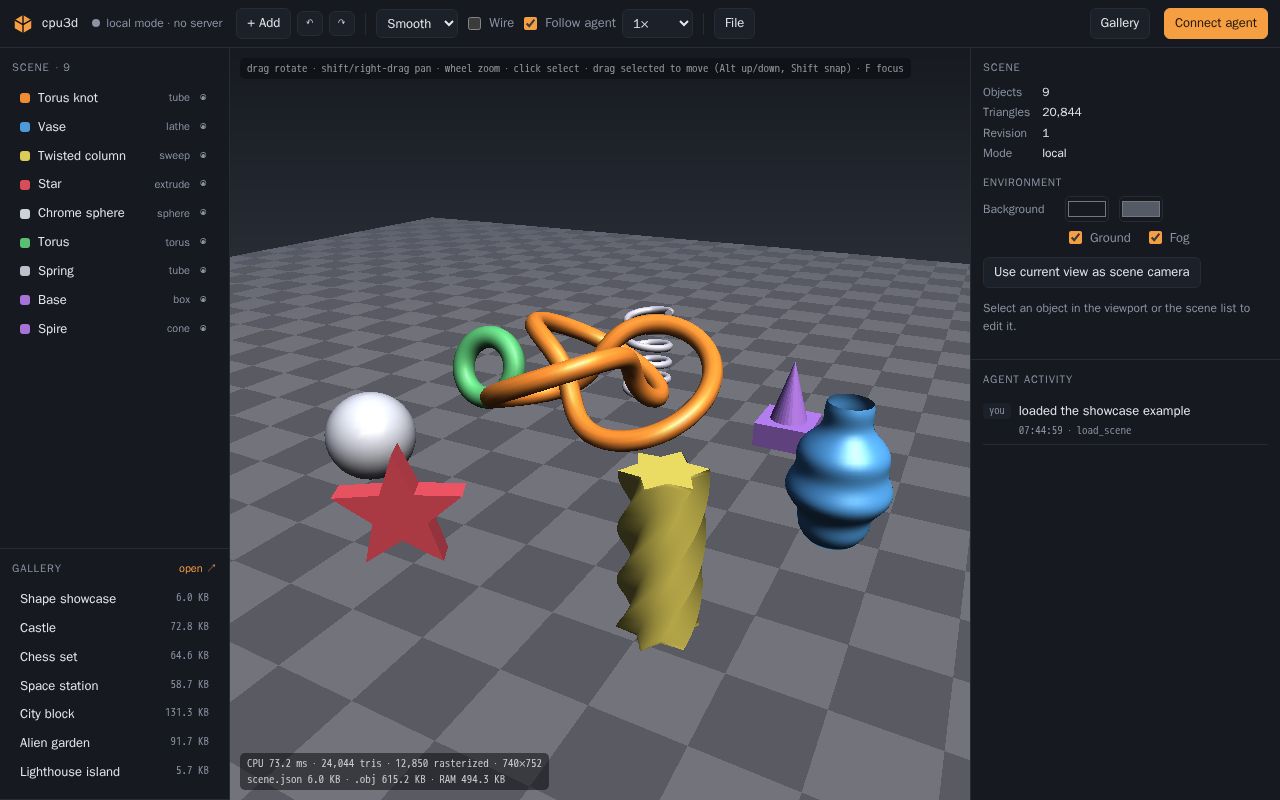Load the Lighthouse island scene
1280x800 pixels.
coord(114,772)
